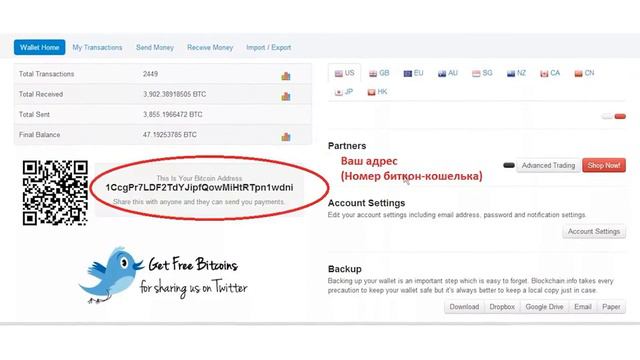This screenshot has height=360, width=640.
Task: Click the Total Received BTC amount
Action: (174, 94)
